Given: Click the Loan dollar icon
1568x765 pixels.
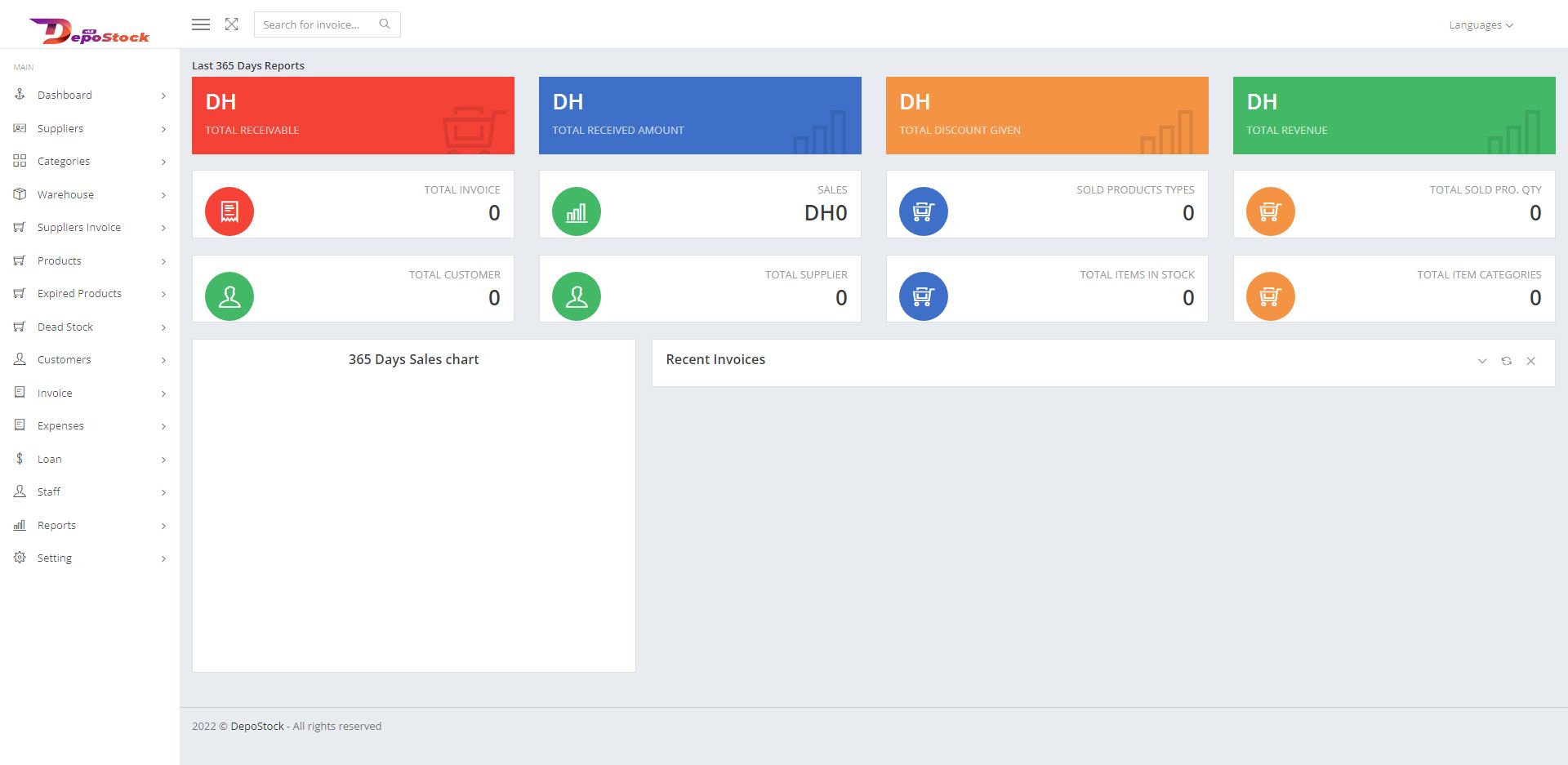Looking at the screenshot, I should (20, 459).
